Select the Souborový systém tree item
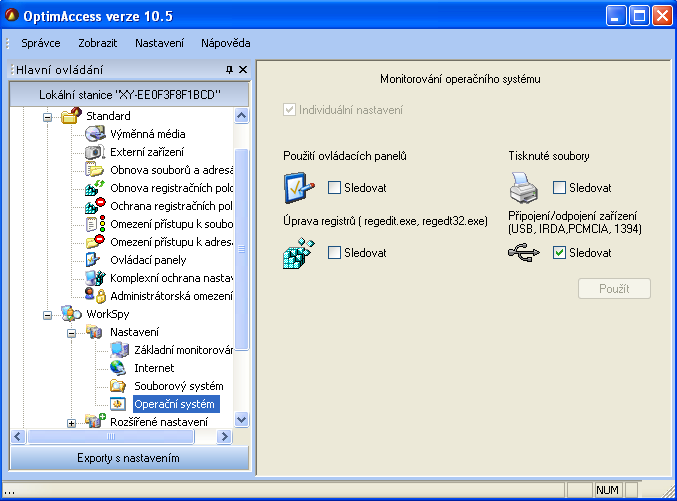 click(x=179, y=386)
